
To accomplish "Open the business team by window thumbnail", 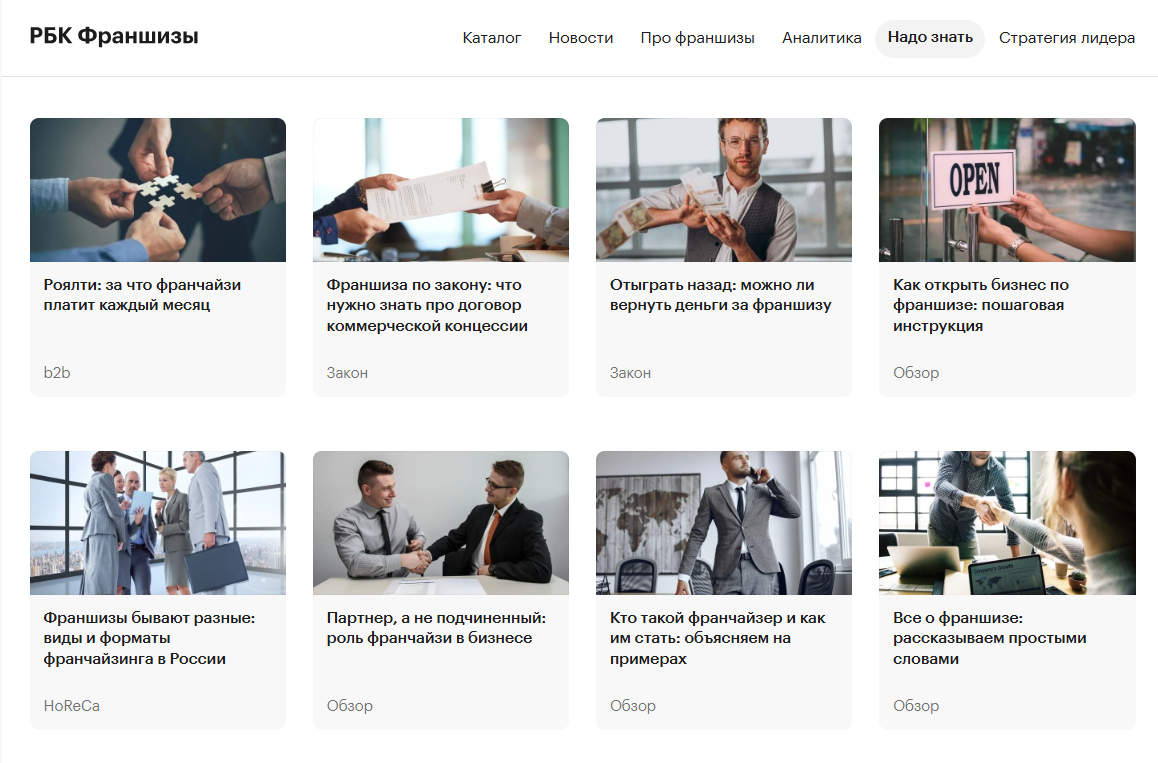I will pos(158,523).
